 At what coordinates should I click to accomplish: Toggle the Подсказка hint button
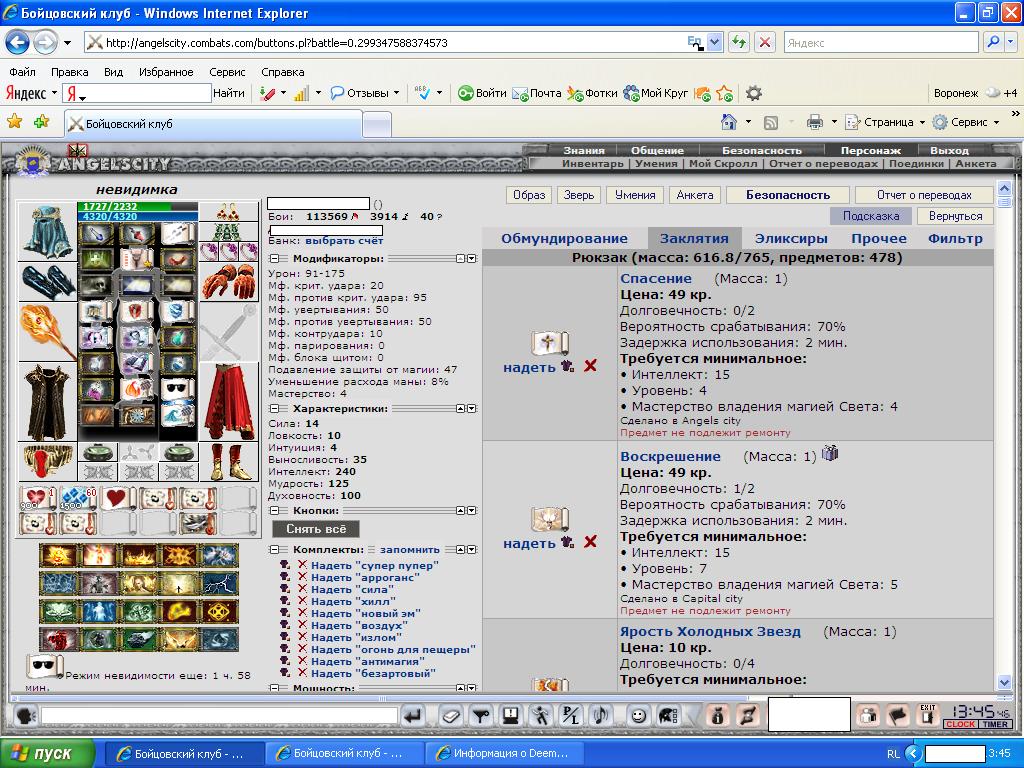[871, 216]
